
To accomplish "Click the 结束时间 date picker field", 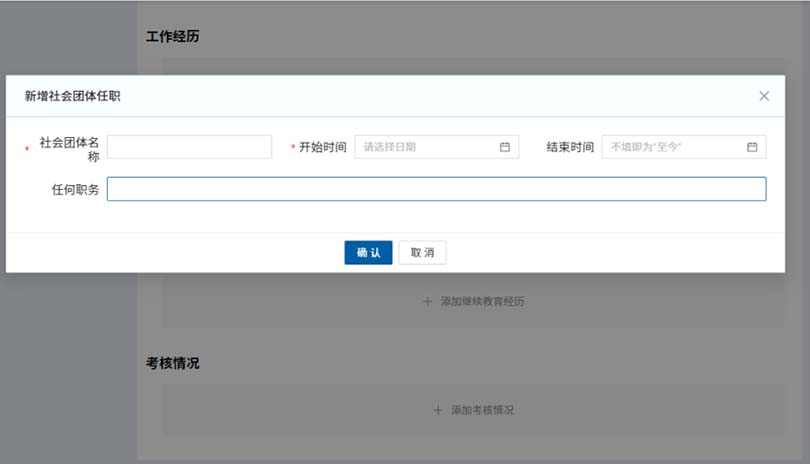I will (x=675, y=147).
